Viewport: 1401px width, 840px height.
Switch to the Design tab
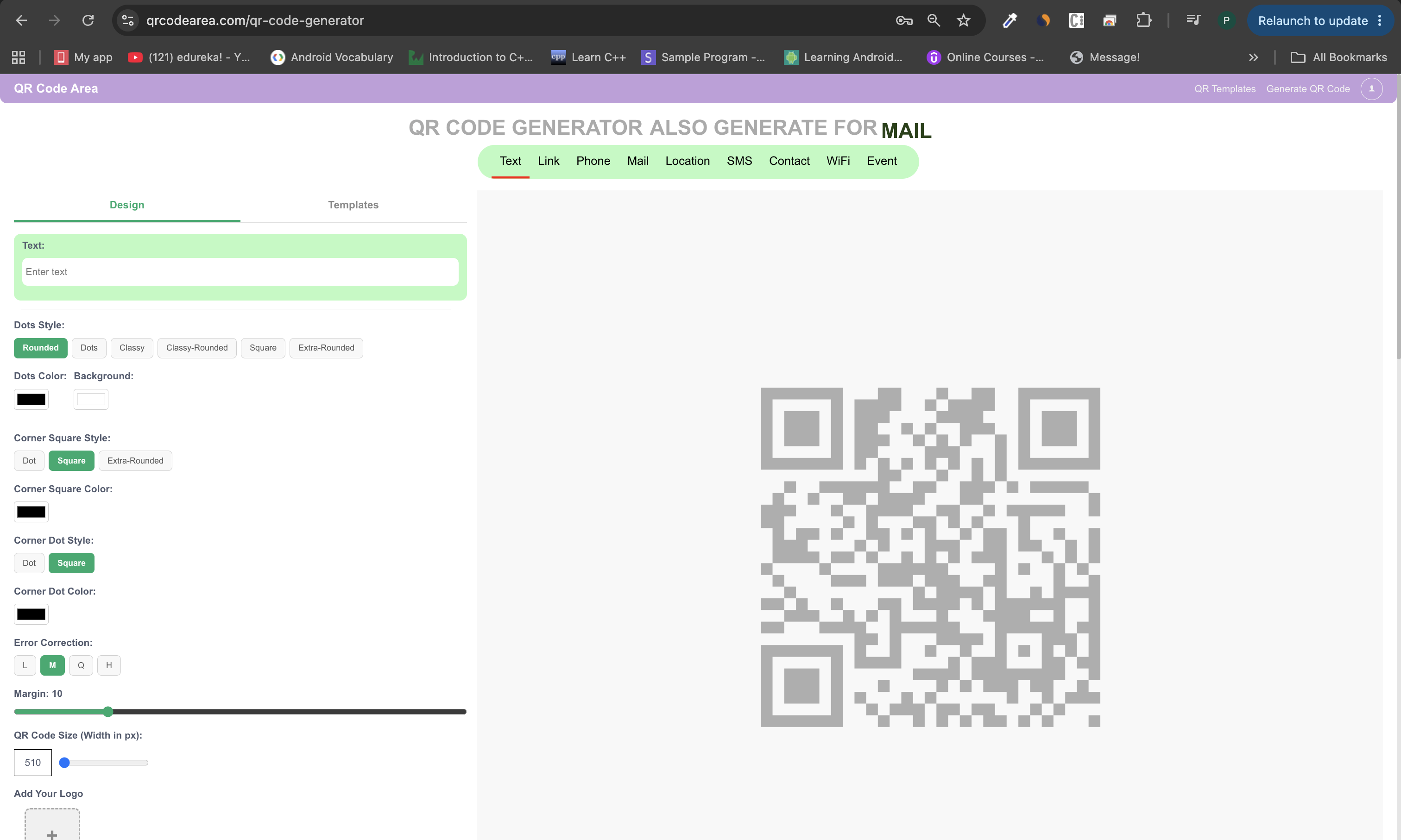pos(127,205)
